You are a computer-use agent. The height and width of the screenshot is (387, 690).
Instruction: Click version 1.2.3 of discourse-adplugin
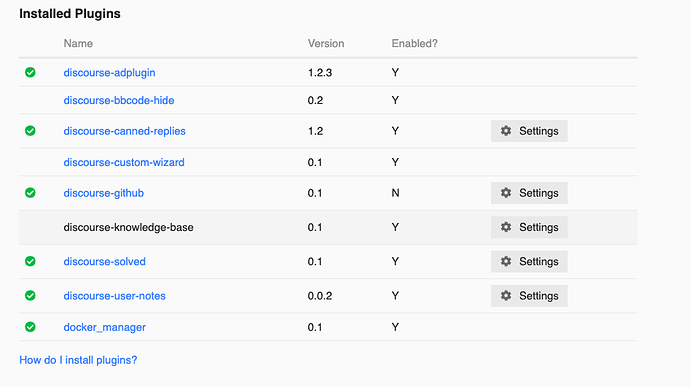[x=319, y=73]
